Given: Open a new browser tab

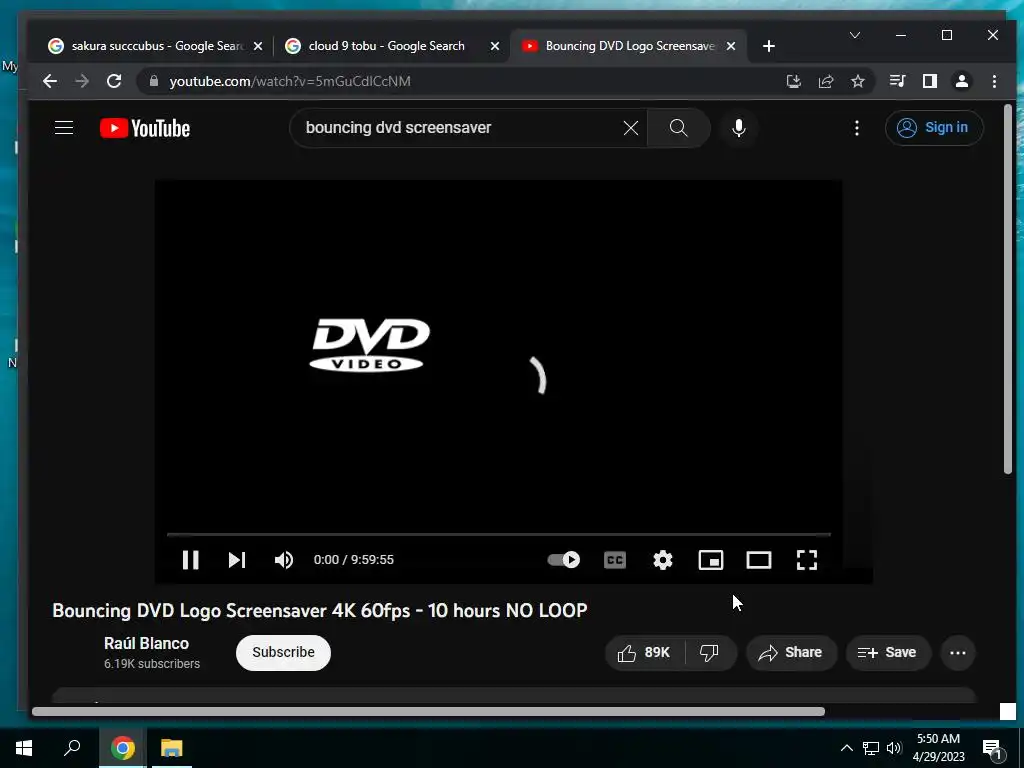Looking at the screenshot, I should point(769,46).
